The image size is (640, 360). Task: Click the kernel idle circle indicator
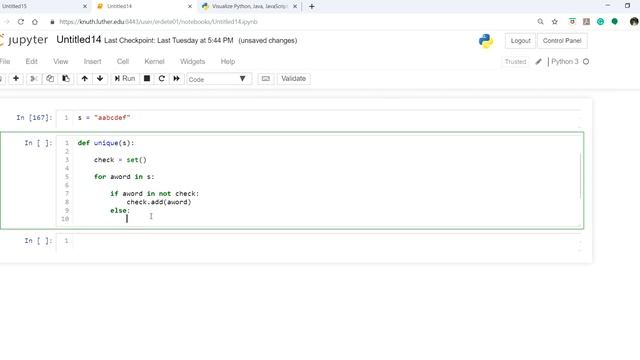coord(586,62)
